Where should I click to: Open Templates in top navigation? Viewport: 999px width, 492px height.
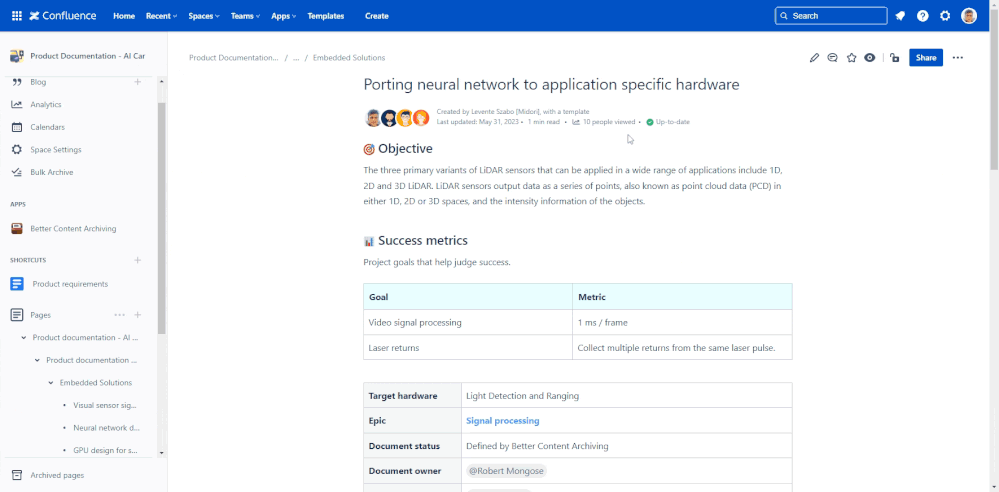[326, 16]
